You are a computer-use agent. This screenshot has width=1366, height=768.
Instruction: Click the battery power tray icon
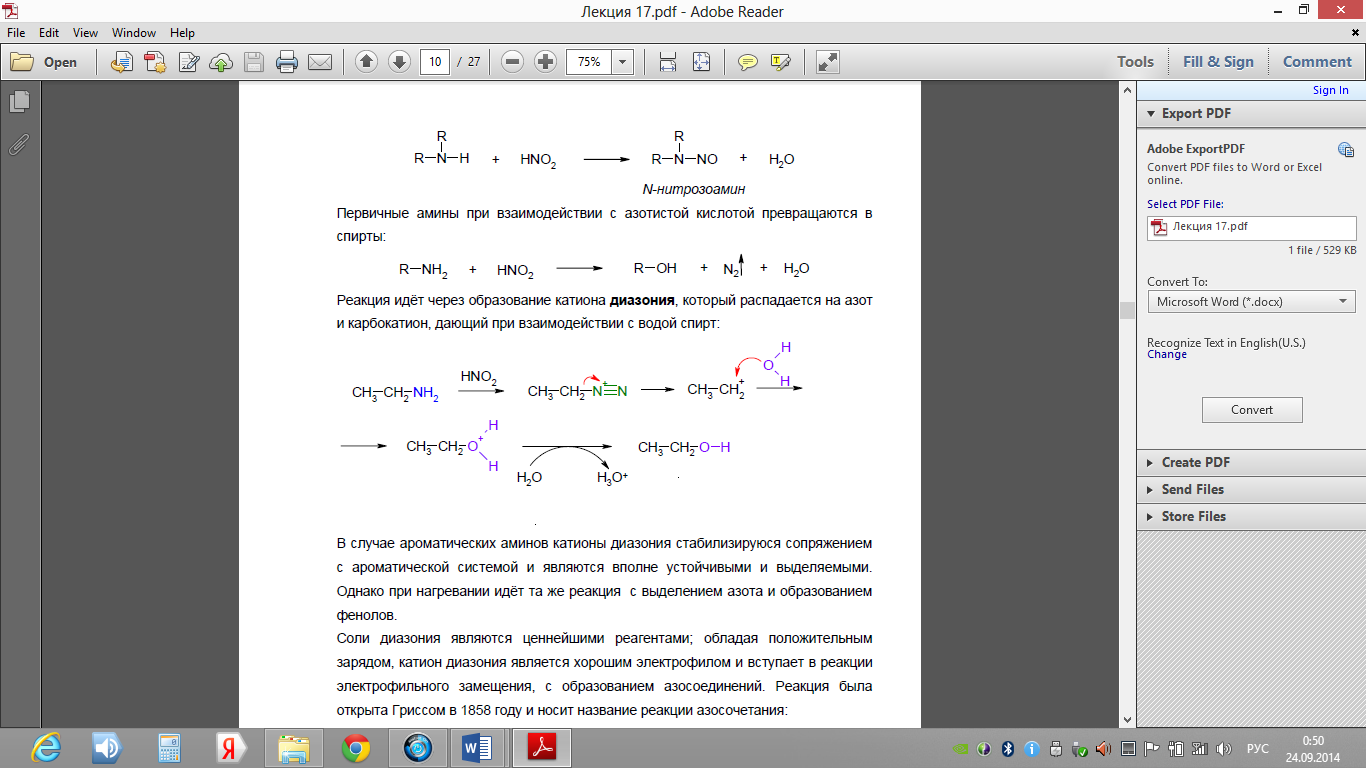point(1176,748)
